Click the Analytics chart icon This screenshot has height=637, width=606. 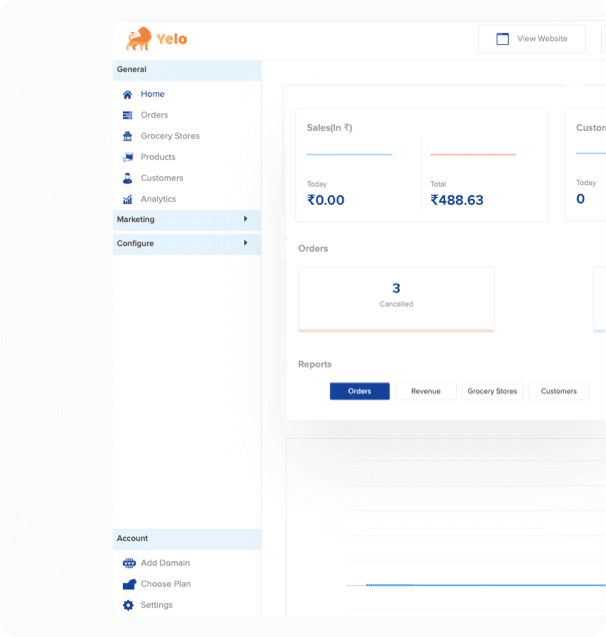(x=128, y=199)
